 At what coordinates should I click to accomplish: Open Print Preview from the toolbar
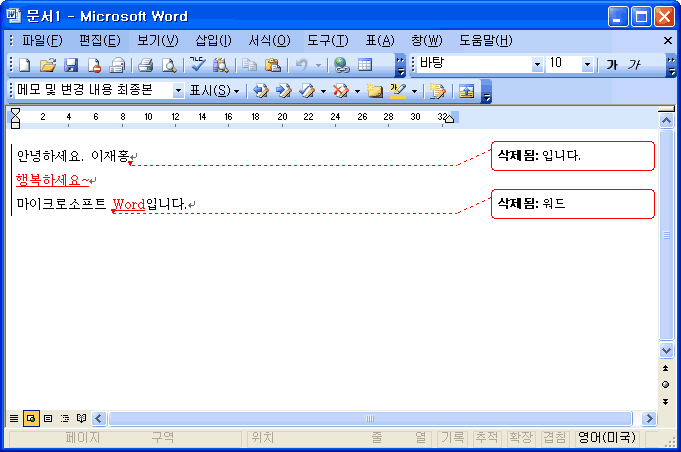coord(169,65)
